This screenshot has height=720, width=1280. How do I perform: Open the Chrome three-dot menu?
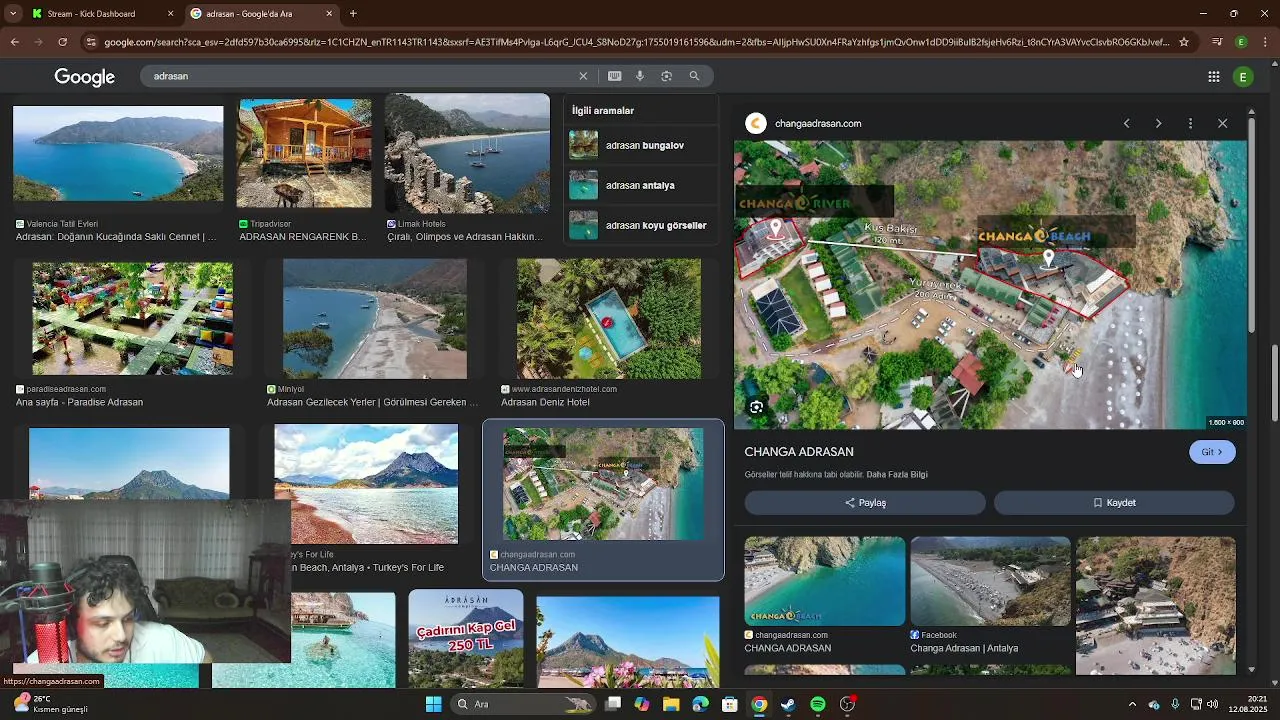(1265, 42)
